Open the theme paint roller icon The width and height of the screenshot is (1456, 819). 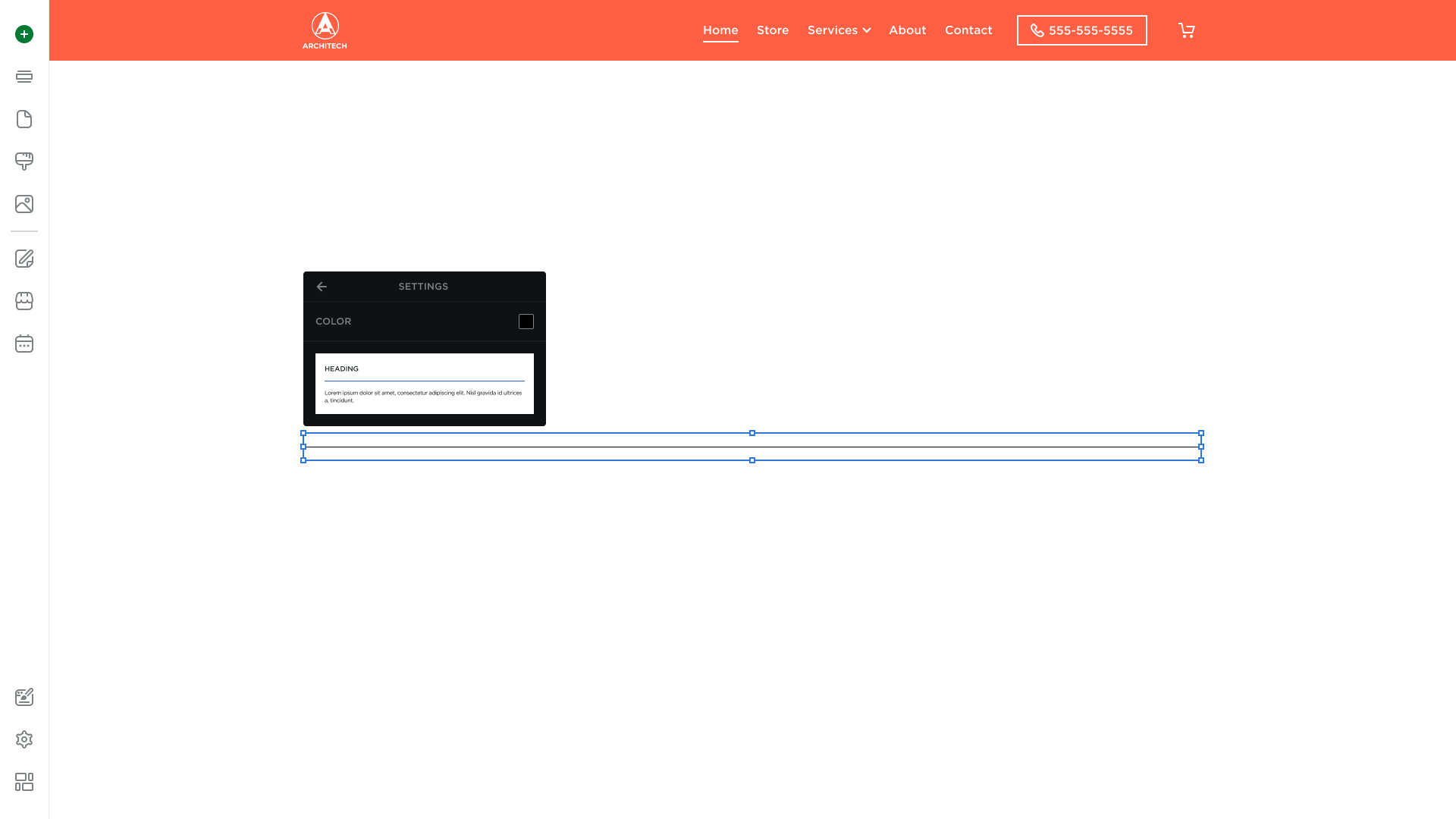click(x=24, y=161)
